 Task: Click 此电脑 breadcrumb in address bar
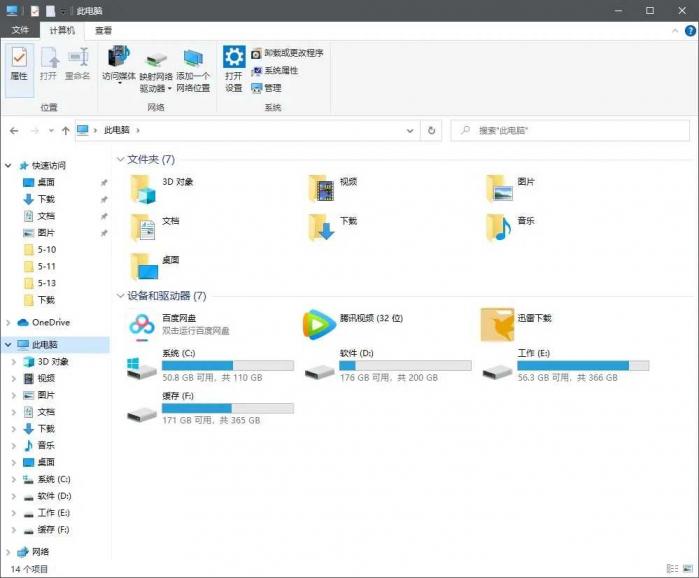(x=116, y=130)
